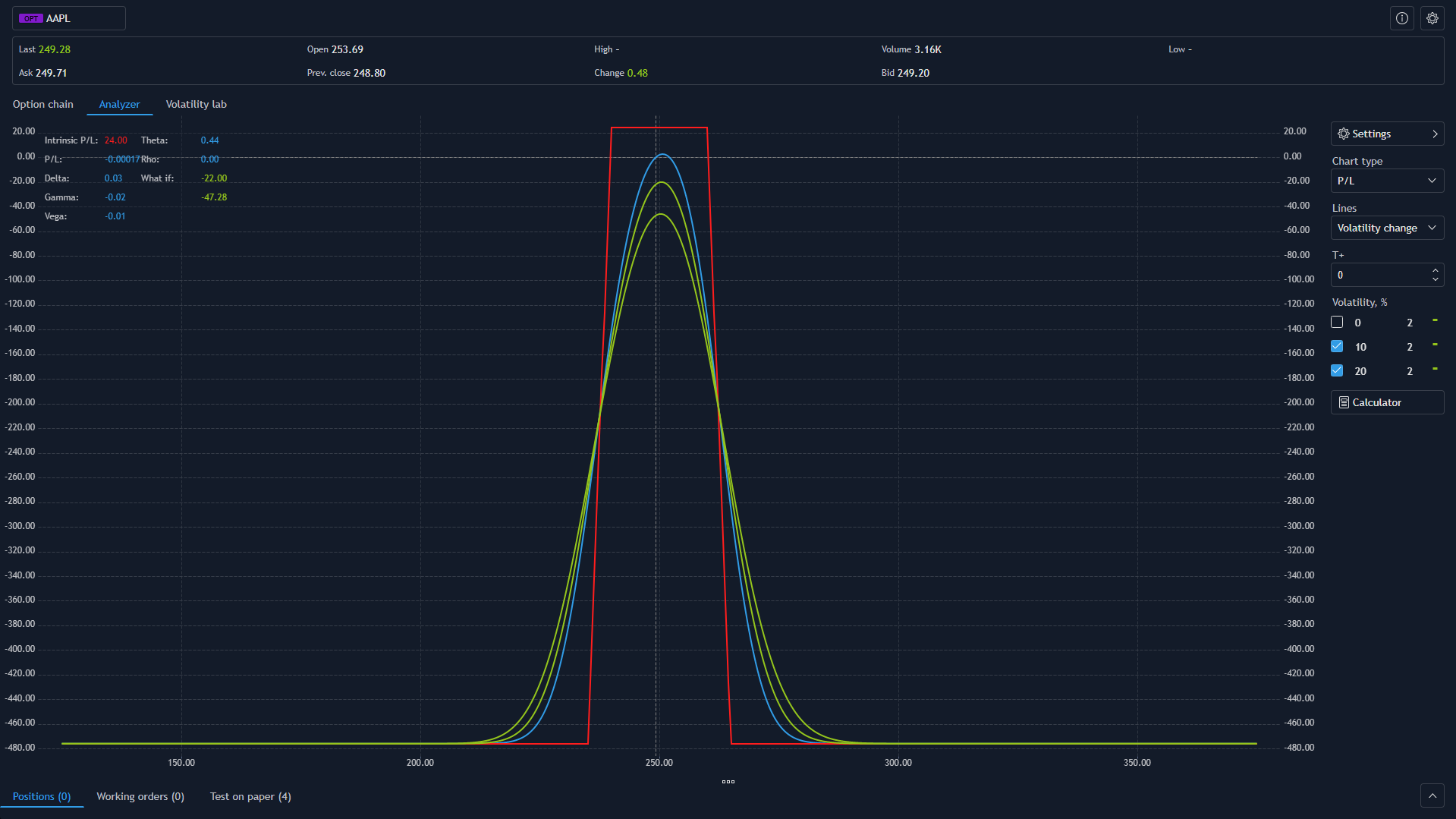This screenshot has width=1456, height=819.
Task: Enable the 0% volatility line checkbox
Action: [1337, 322]
